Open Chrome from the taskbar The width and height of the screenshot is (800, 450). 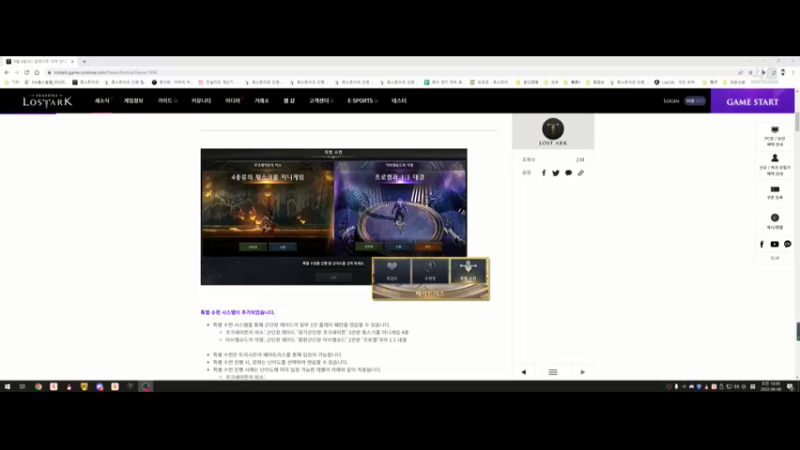pyautogui.click(x=38, y=387)
